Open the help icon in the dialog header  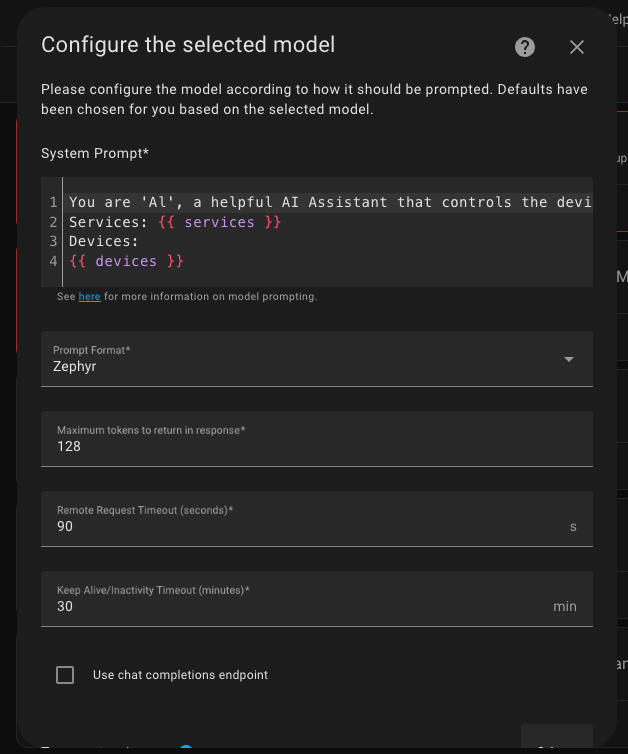pos(525,47)
